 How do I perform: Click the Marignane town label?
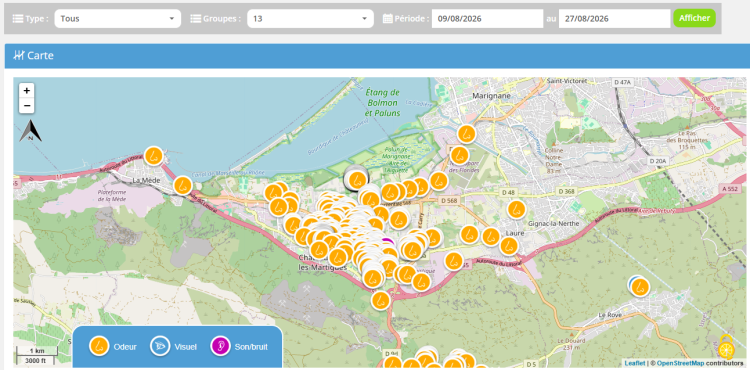pos(491,96)
